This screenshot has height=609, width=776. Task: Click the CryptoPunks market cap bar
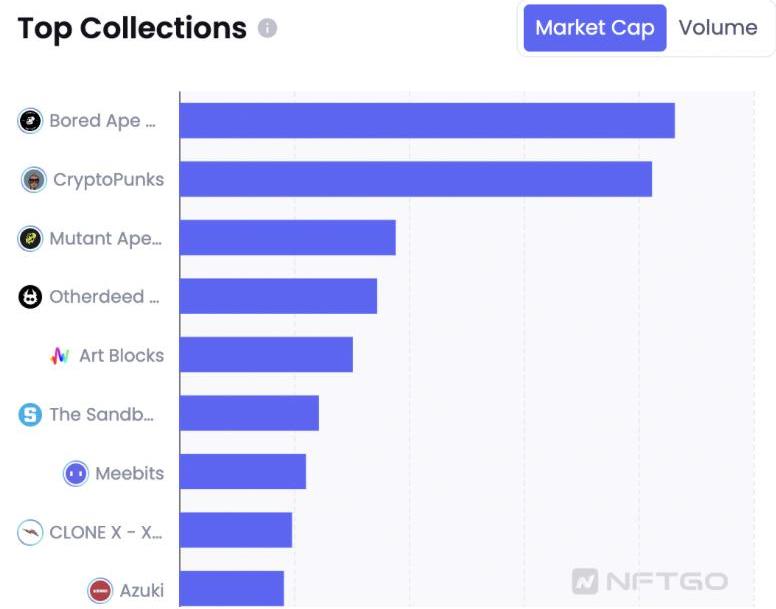click(416, 180)
